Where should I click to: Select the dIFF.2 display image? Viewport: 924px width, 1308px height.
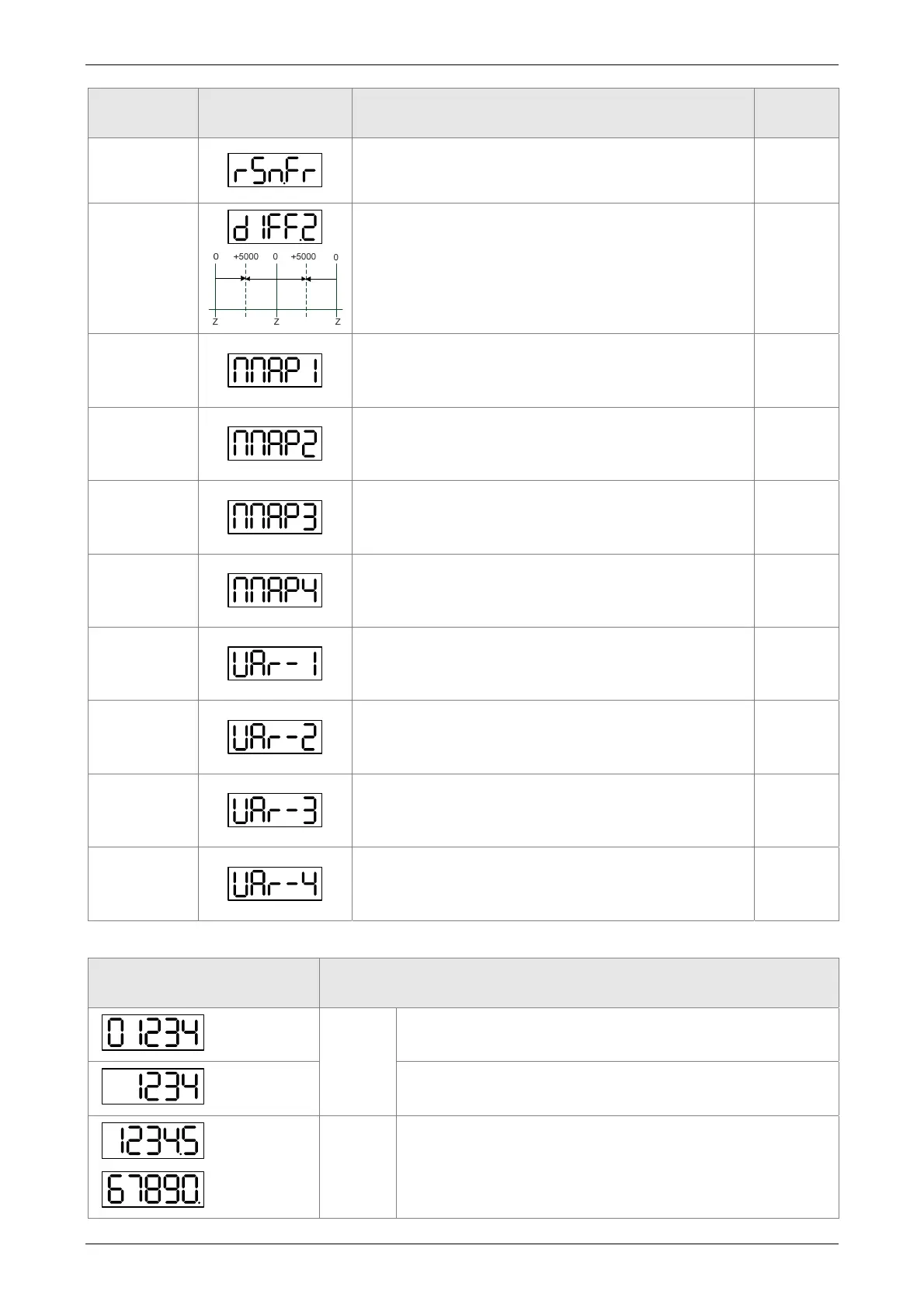(275, 227)
